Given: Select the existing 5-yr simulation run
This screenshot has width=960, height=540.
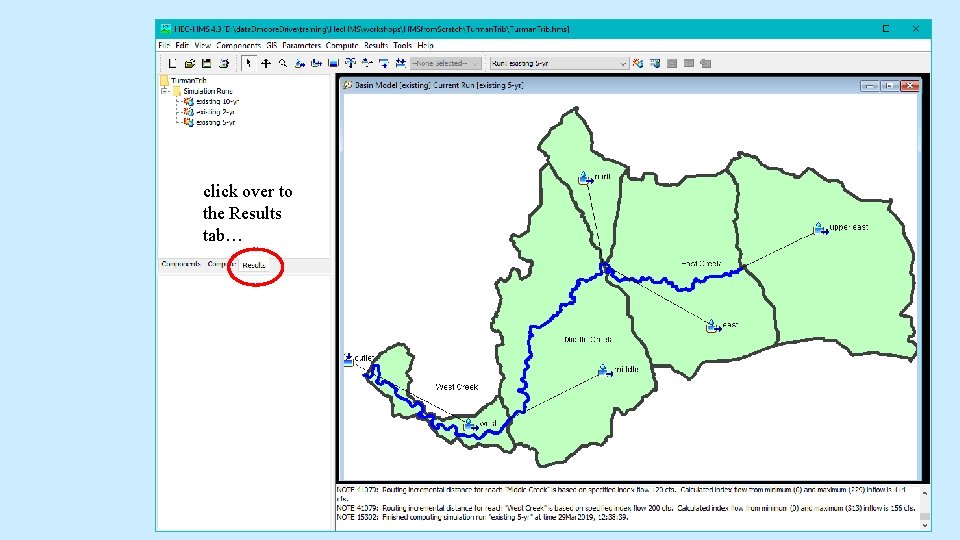Looking at the screenshot, I should 209,122.
